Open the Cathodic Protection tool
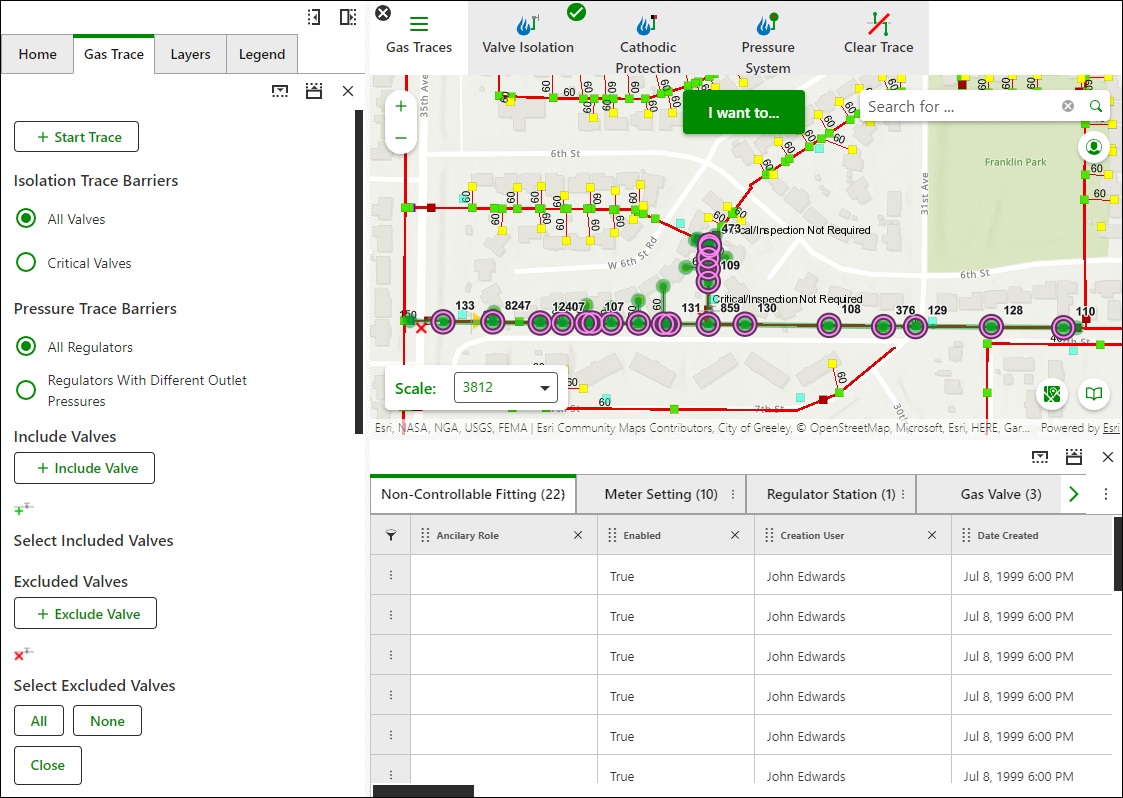 (647, 35)
